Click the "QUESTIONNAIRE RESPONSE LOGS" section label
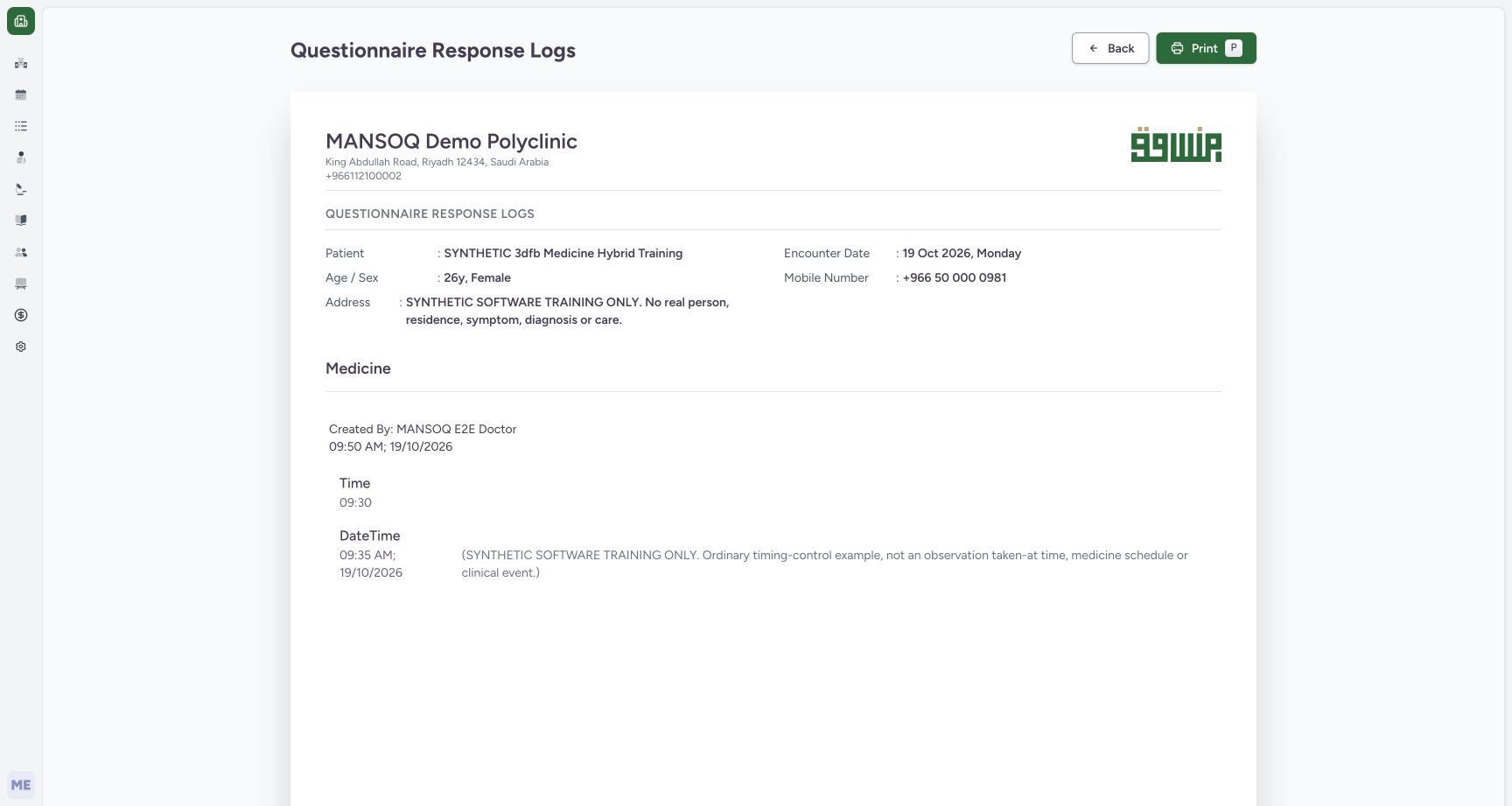Image resolution: width=1512 pixels, height=806 pixels. pos(430,214)
